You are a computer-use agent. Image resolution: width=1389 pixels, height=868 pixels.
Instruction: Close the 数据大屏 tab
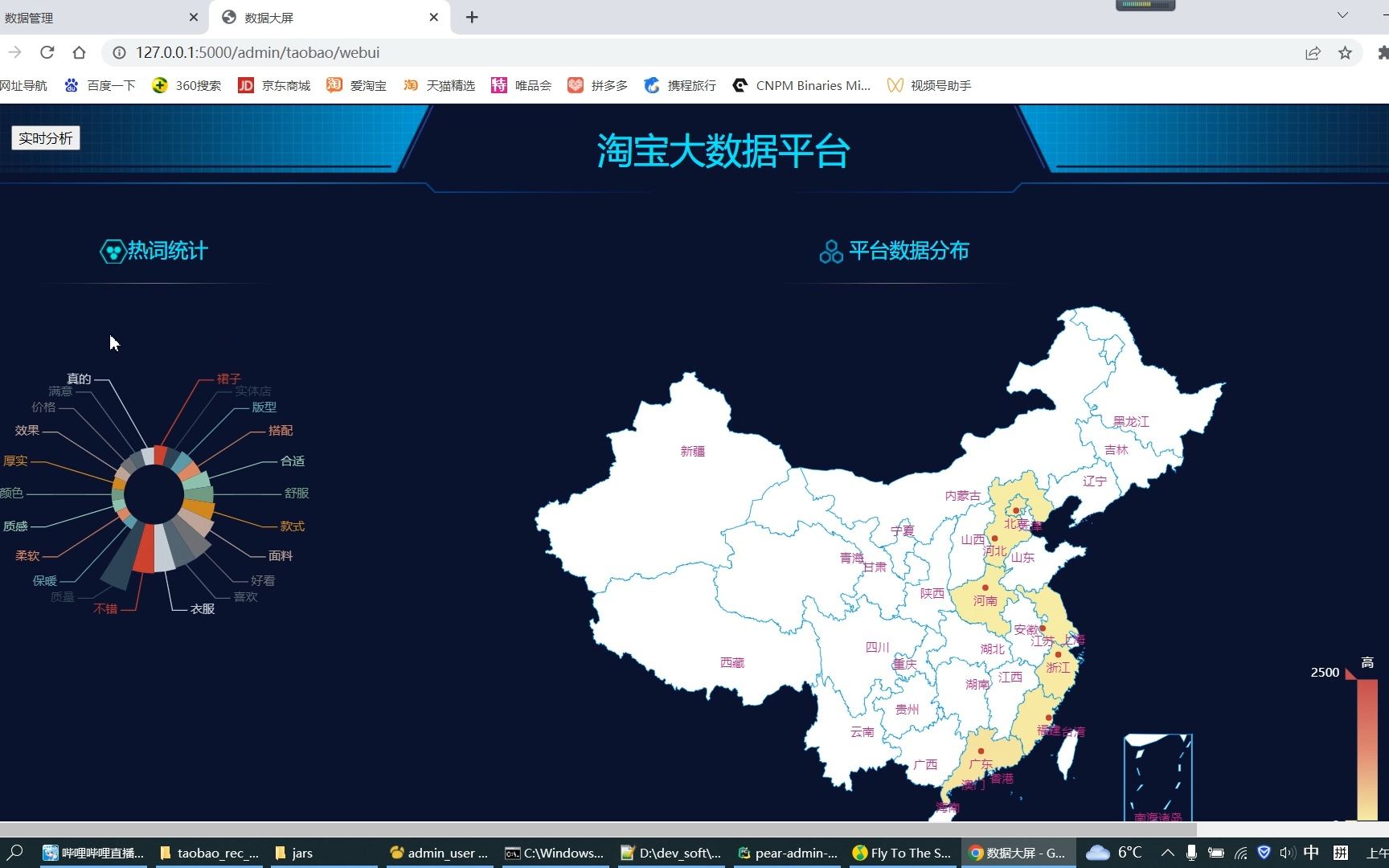click(x=433, y=17)
